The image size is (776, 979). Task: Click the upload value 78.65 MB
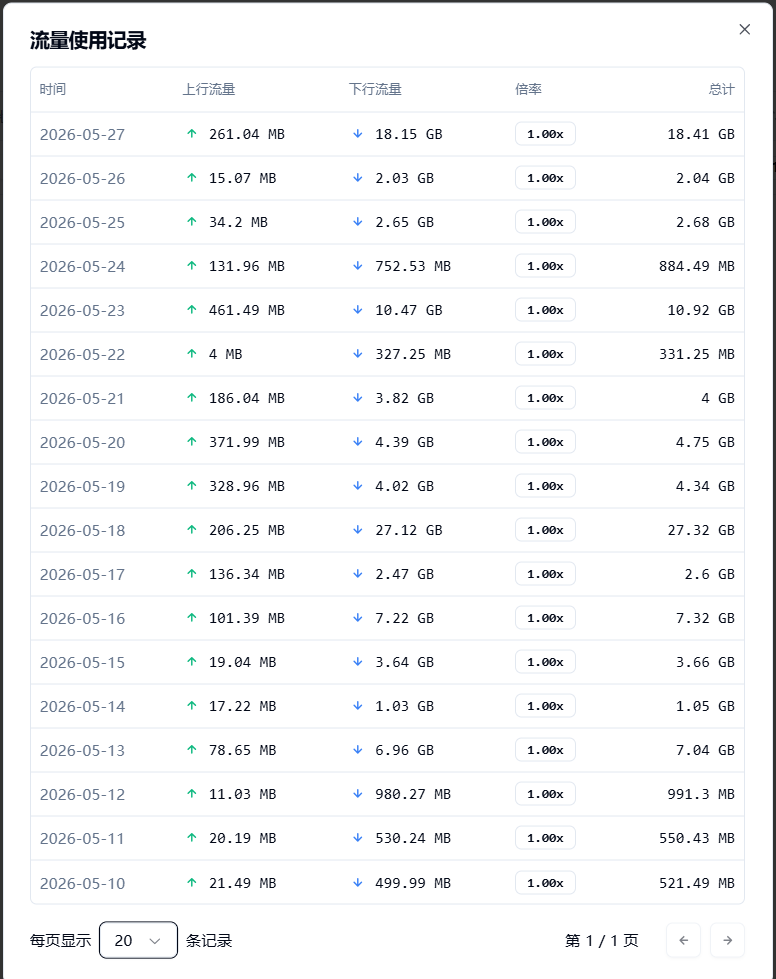click(242, 750)
